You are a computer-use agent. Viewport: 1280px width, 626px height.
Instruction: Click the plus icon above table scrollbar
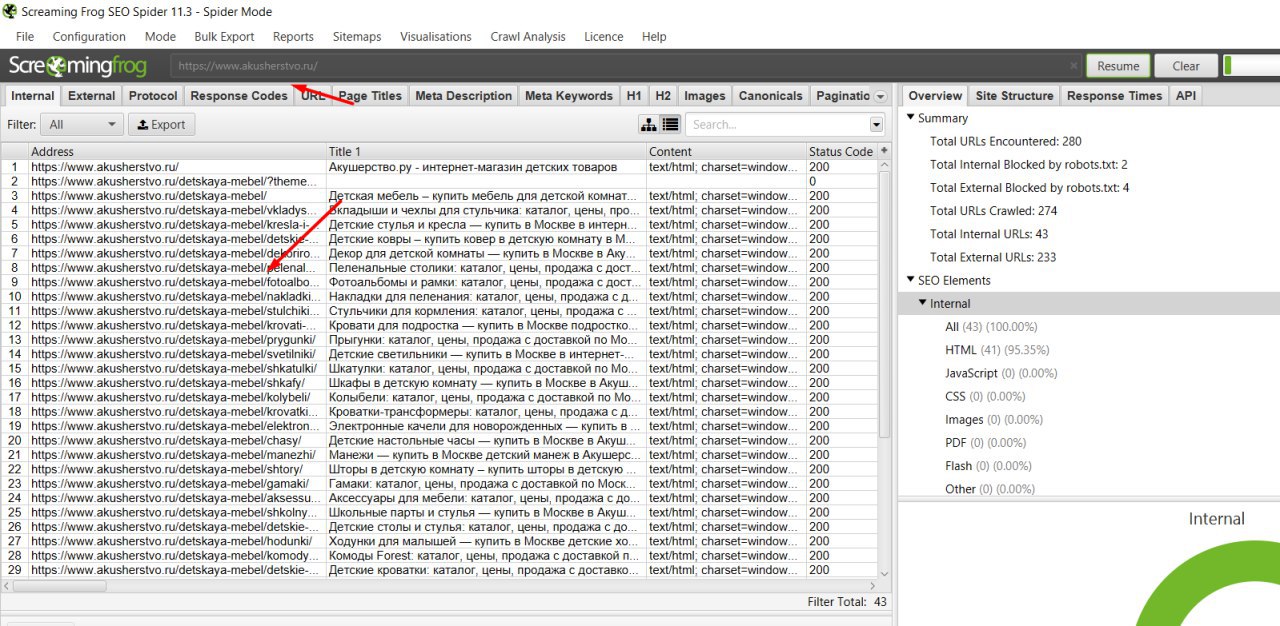(x=884, y=151)
